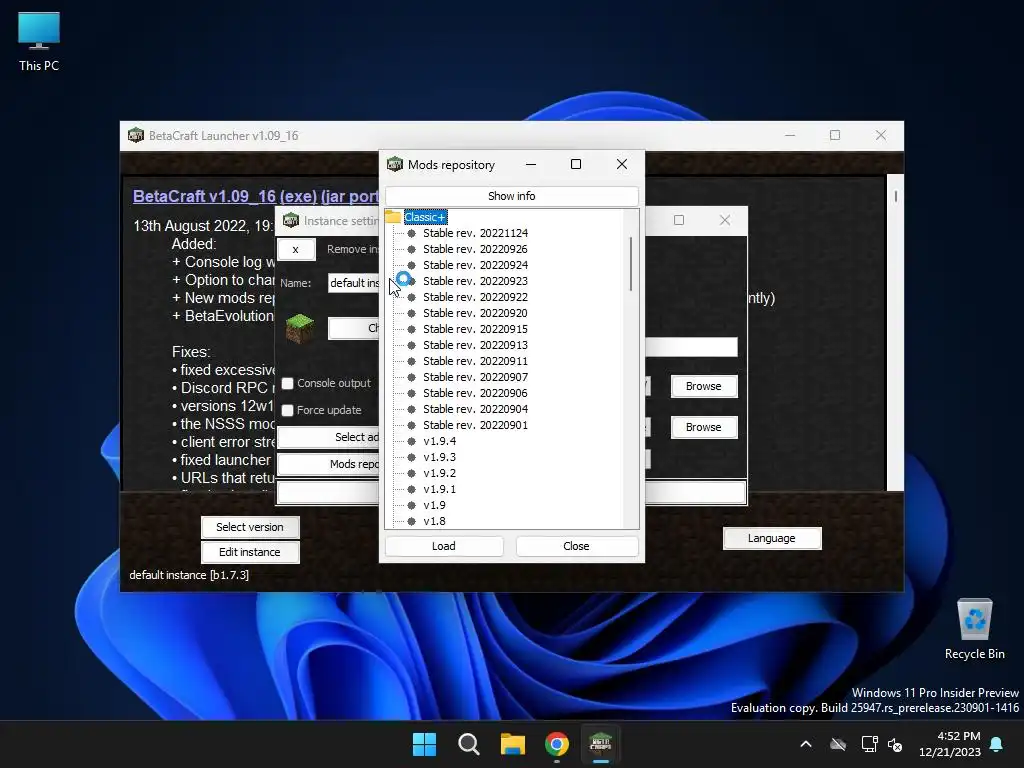The height and width of the screenshot is (768, 1024).
Task: Click the grass block instance icon
Action: (x=300, y=328)
